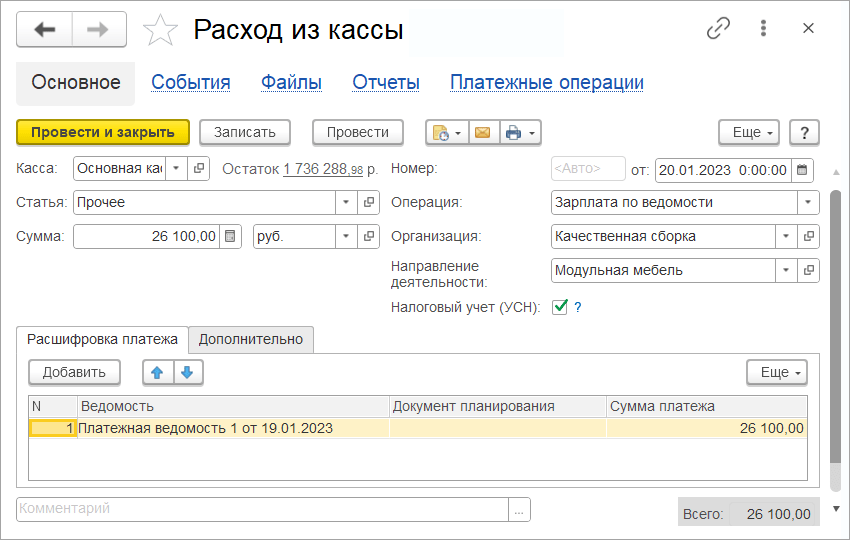Click into the Комментарий input field
The width and height of the screenshot is (850, 540).
[262, 509]
